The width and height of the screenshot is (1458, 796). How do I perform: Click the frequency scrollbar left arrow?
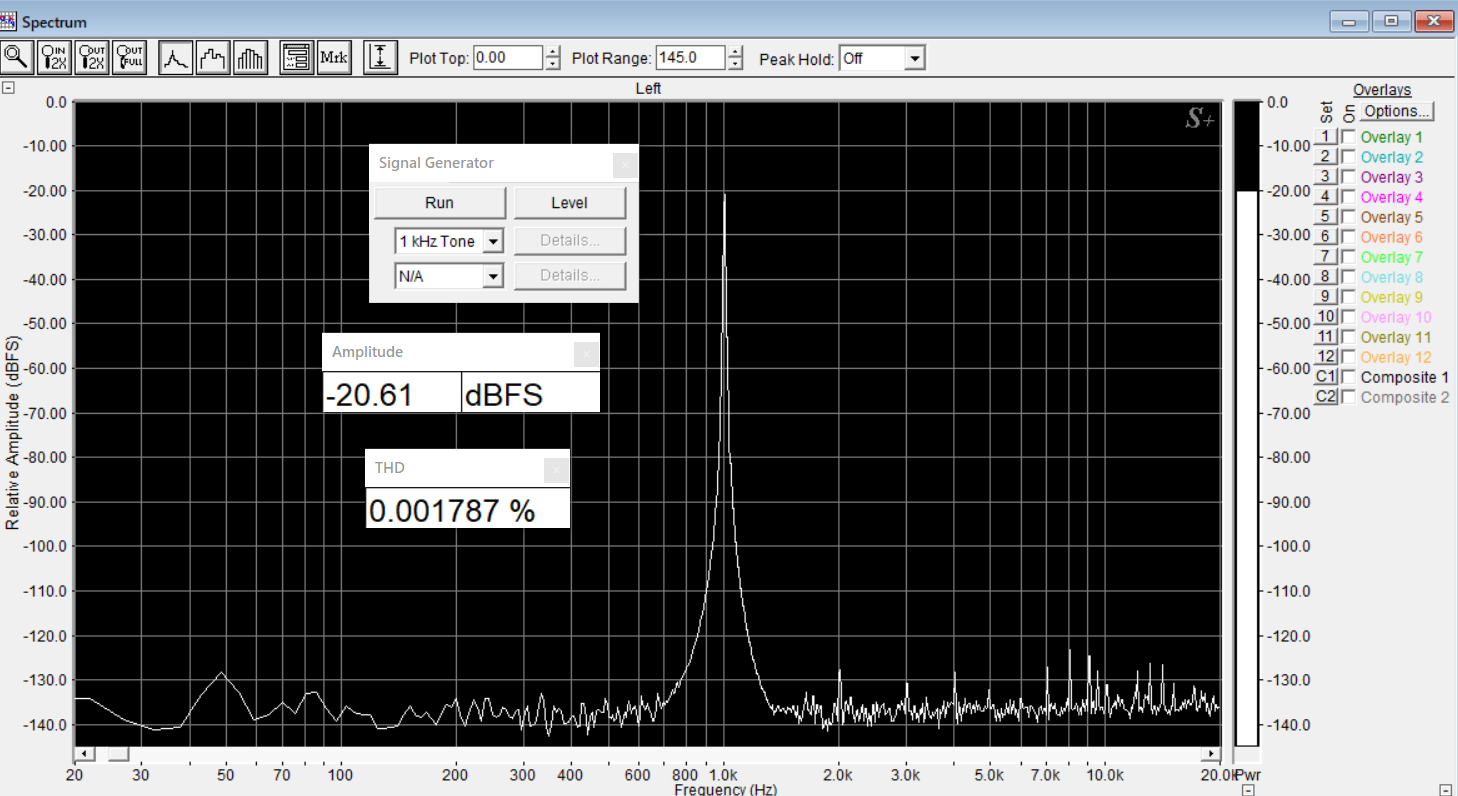84,754
